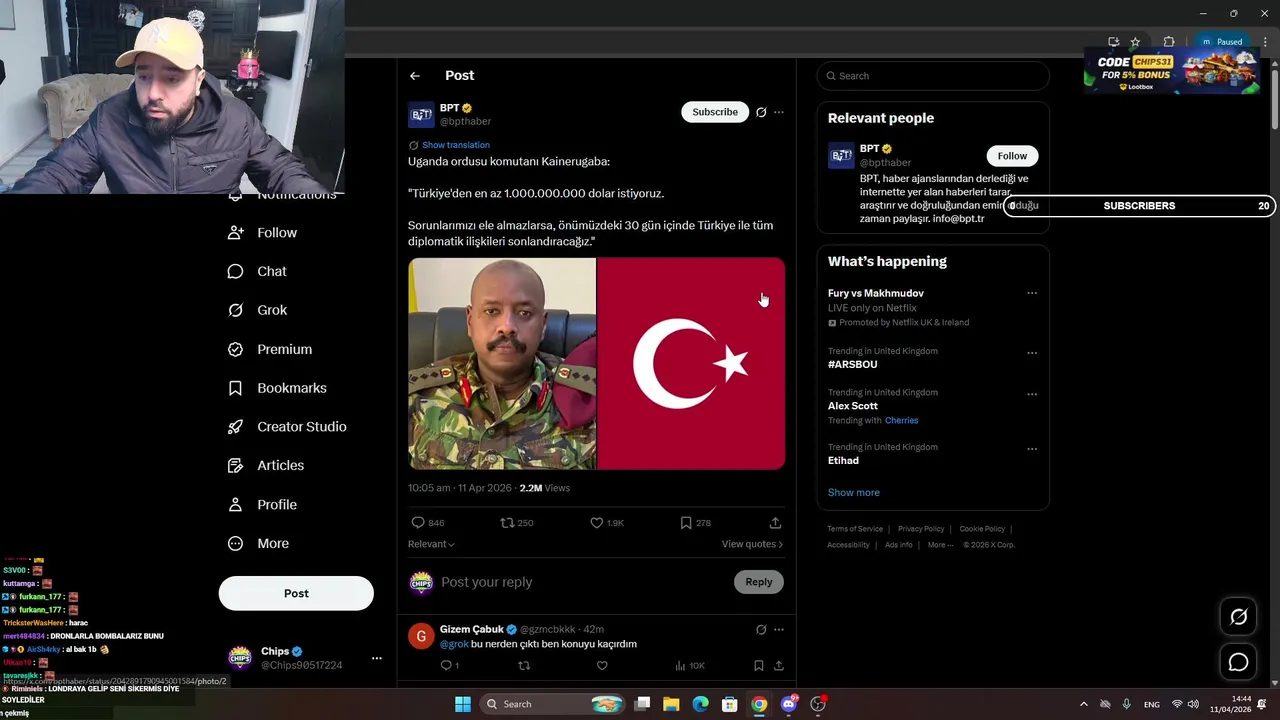This screenshot has width=1280, height=720.
Task: Open options for Etihad trend
Action: (1032, 449)
